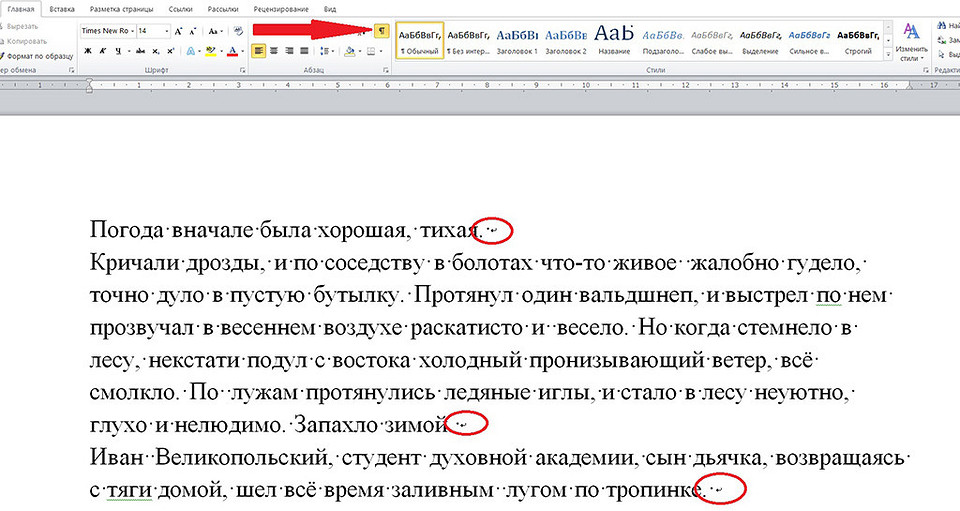Open the clipboard group dialog launcher
This screenshot has width=960, height=511.
pyautogui.click(x=72, y=70)
